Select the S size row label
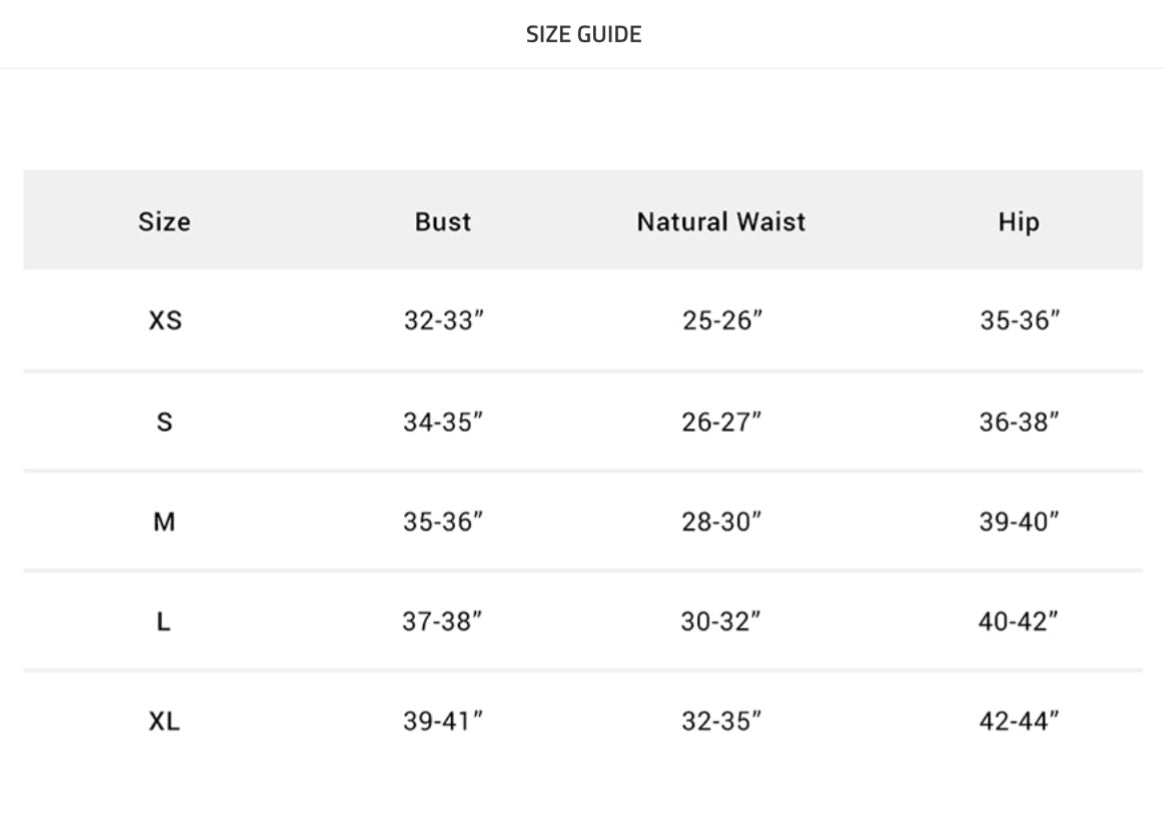This screenshot has width=1164, height=822. point(164,422)
